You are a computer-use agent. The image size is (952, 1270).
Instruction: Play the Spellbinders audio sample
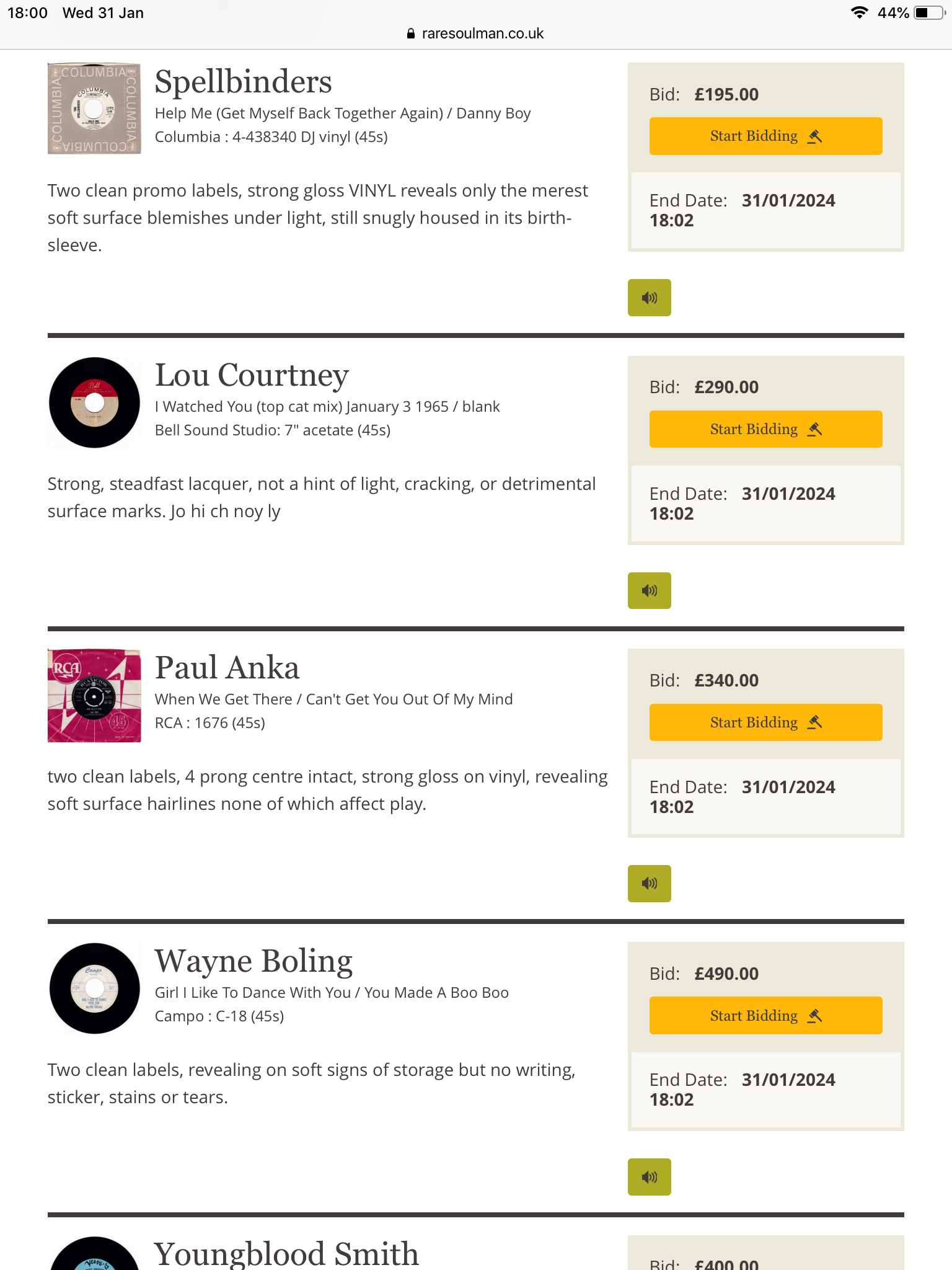649,298
